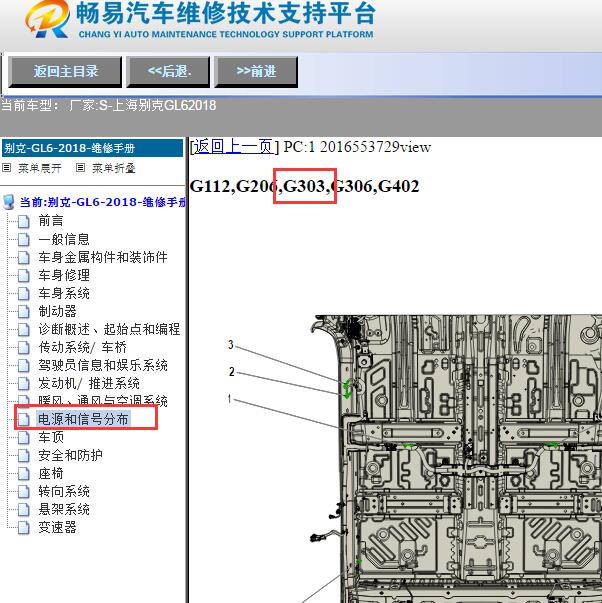Click the 当前:别克-GL6-2018-维修手册 root node
The image size is (602, 603).
tap(103, 202)
